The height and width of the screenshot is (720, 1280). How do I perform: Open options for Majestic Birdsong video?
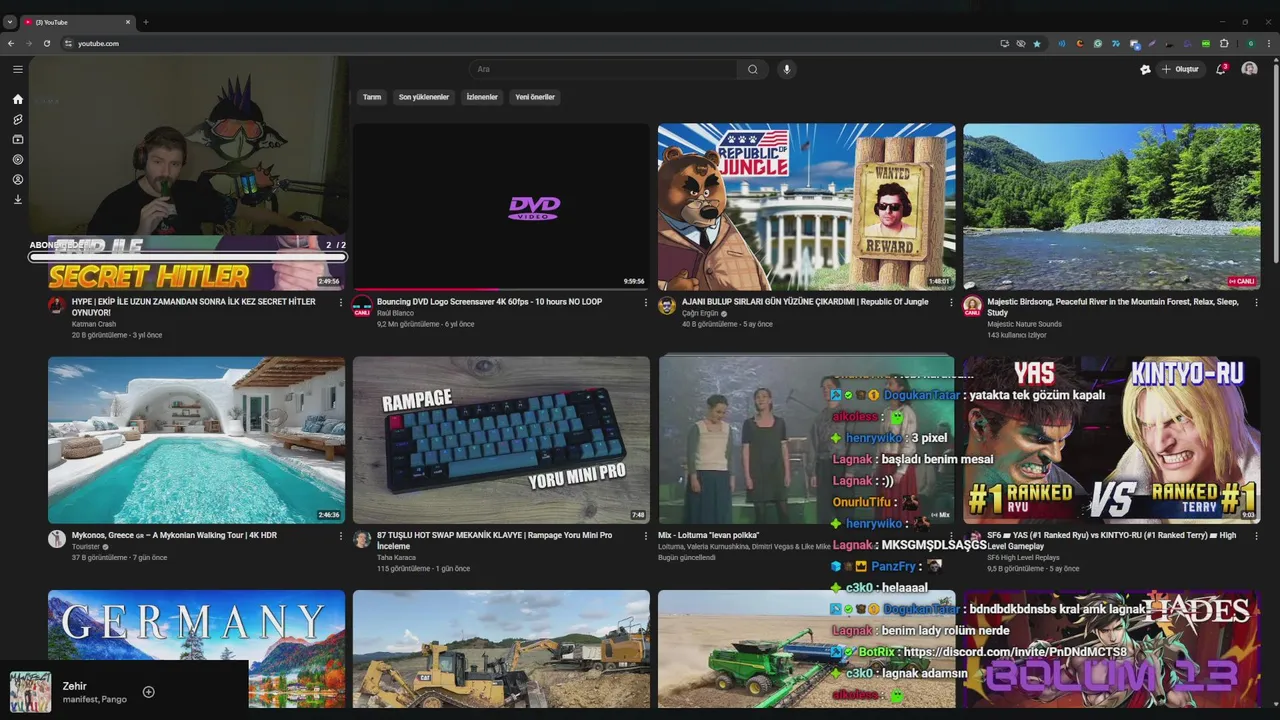pos(1256,302)
